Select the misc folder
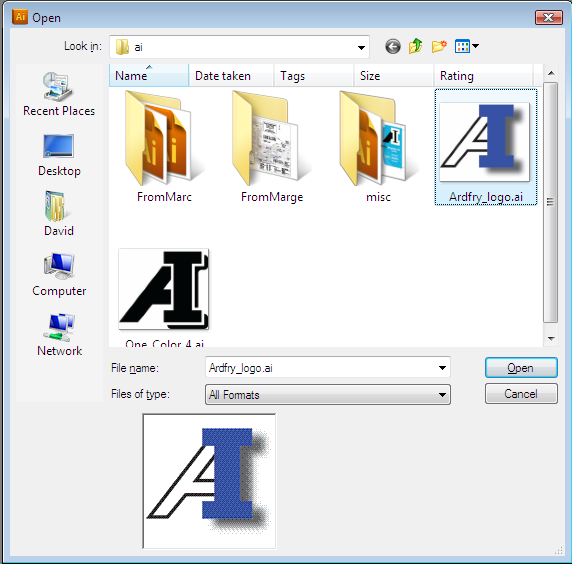Image resolution: width=572 pixels, height=564 pixels. pyautogui.click(x=378, y=147)
